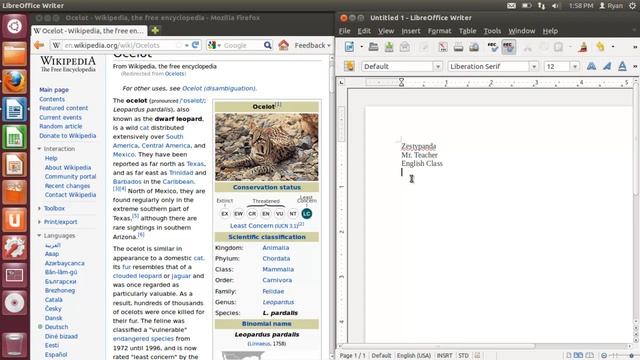
Task: Adjust the zoom slider handle in Writer
Action: click(x=631, y=356)
